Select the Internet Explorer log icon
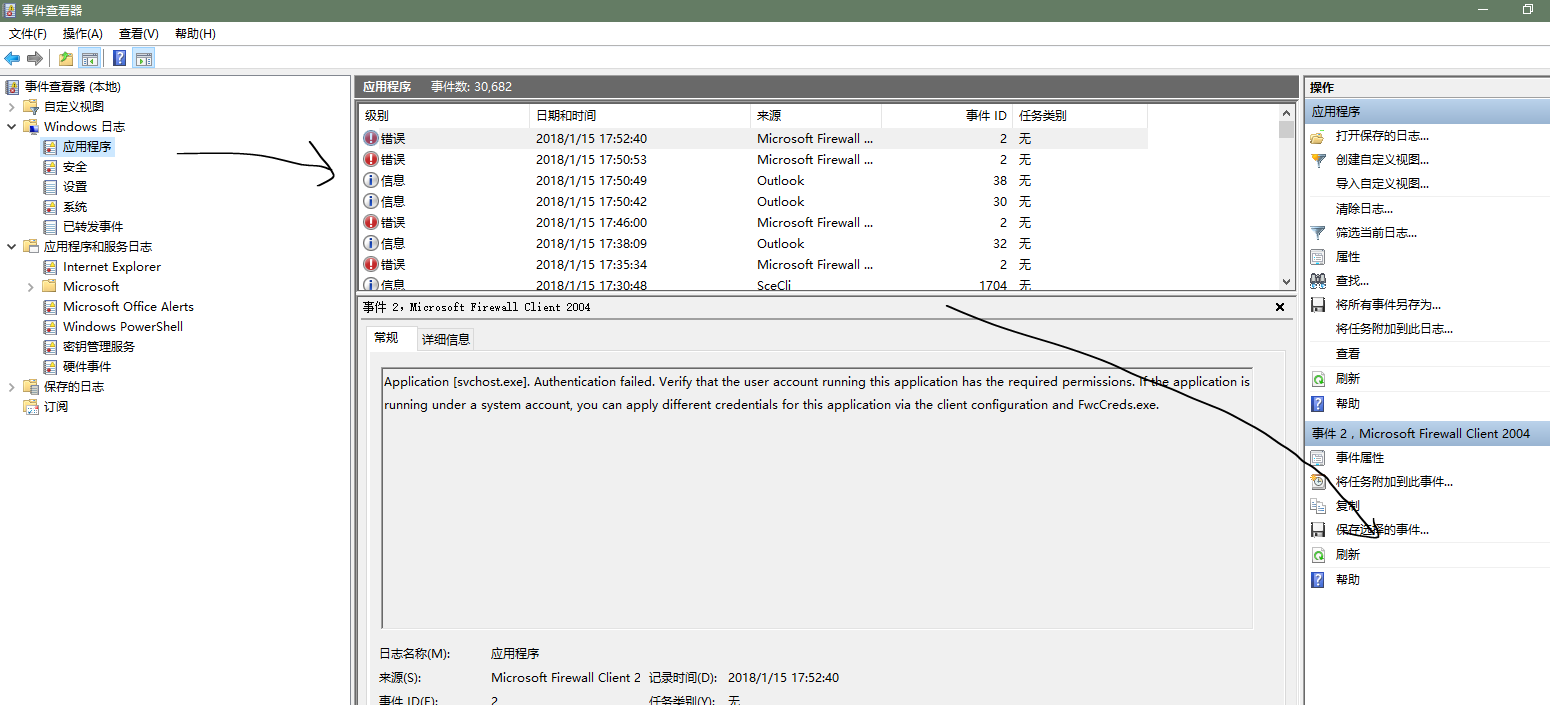This screenshot has height=705, width=1550. [50, 267]
